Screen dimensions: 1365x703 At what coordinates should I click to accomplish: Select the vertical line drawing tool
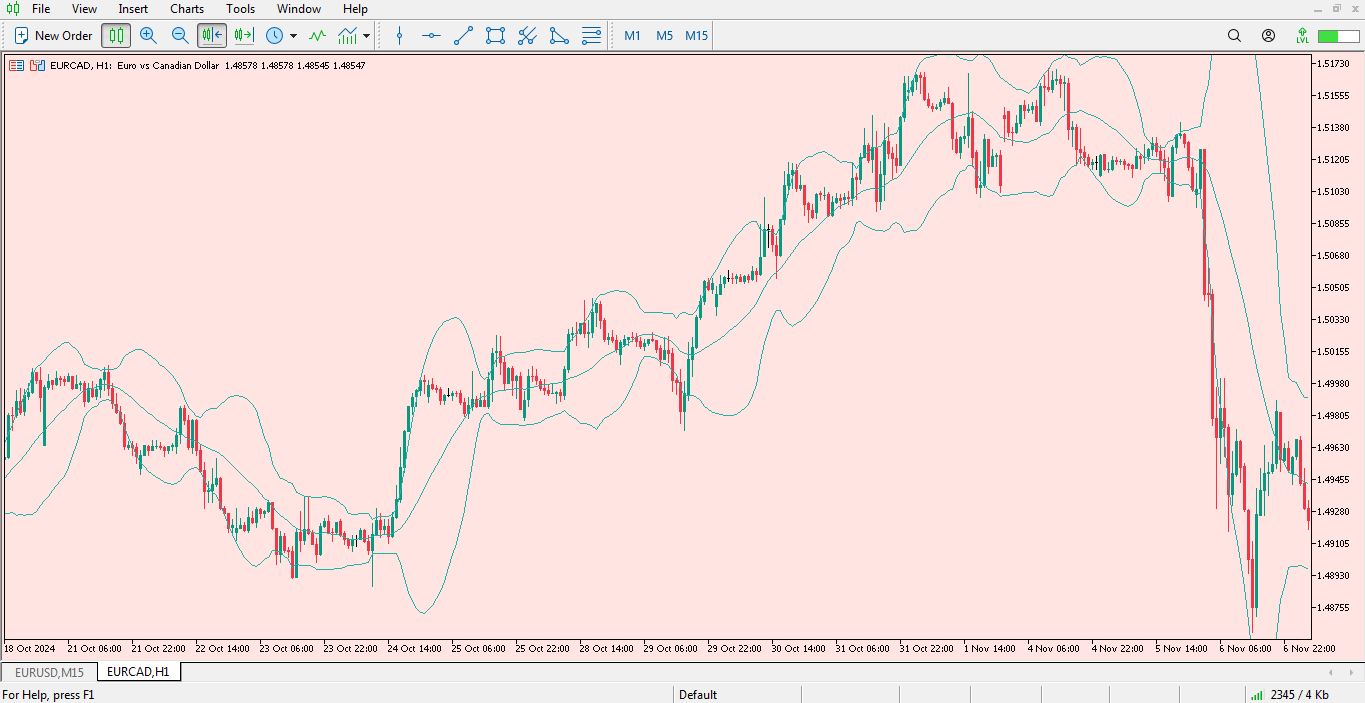pyautogui.click(x=400, y=36)
